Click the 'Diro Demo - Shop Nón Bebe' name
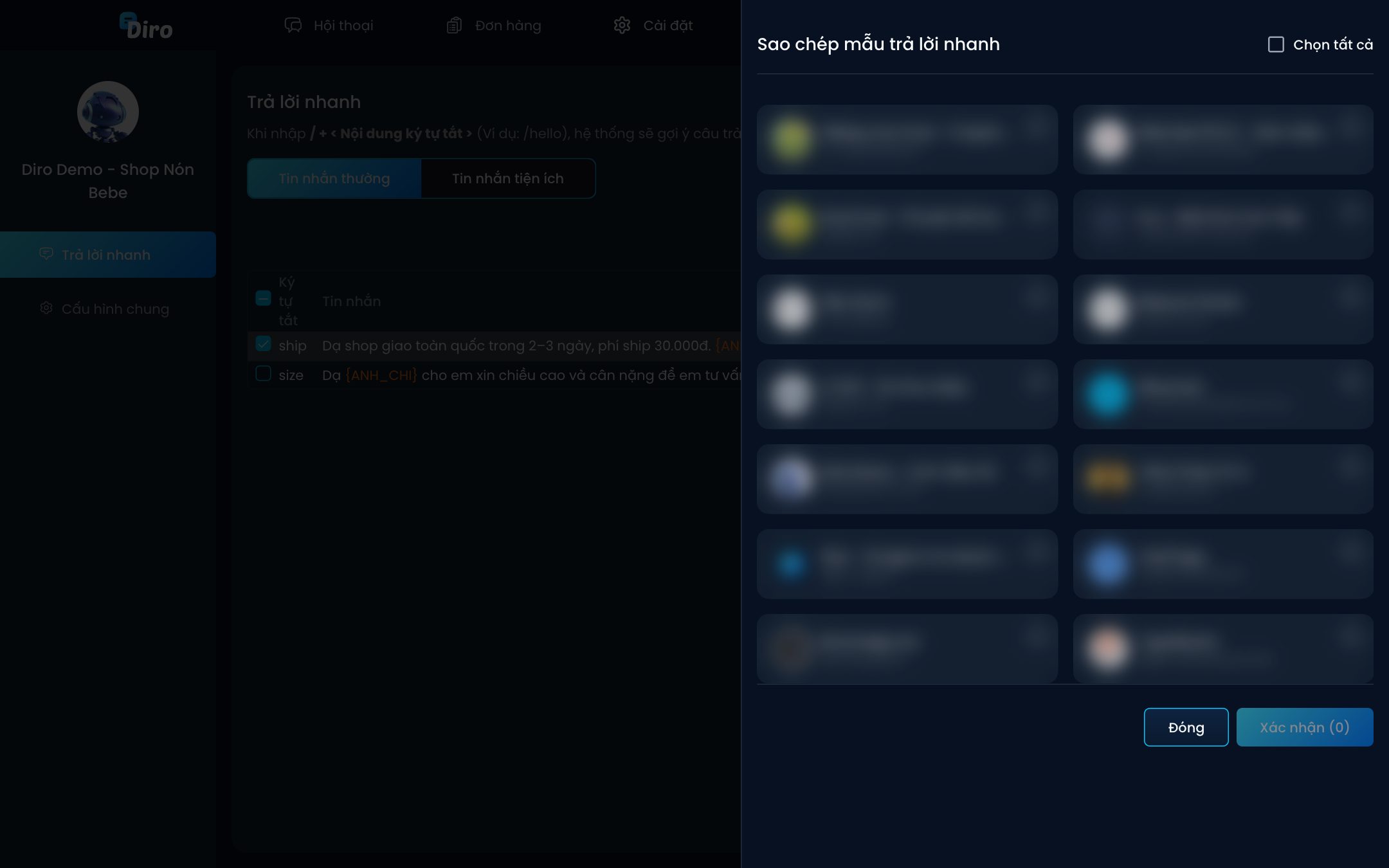 point(108,181)
